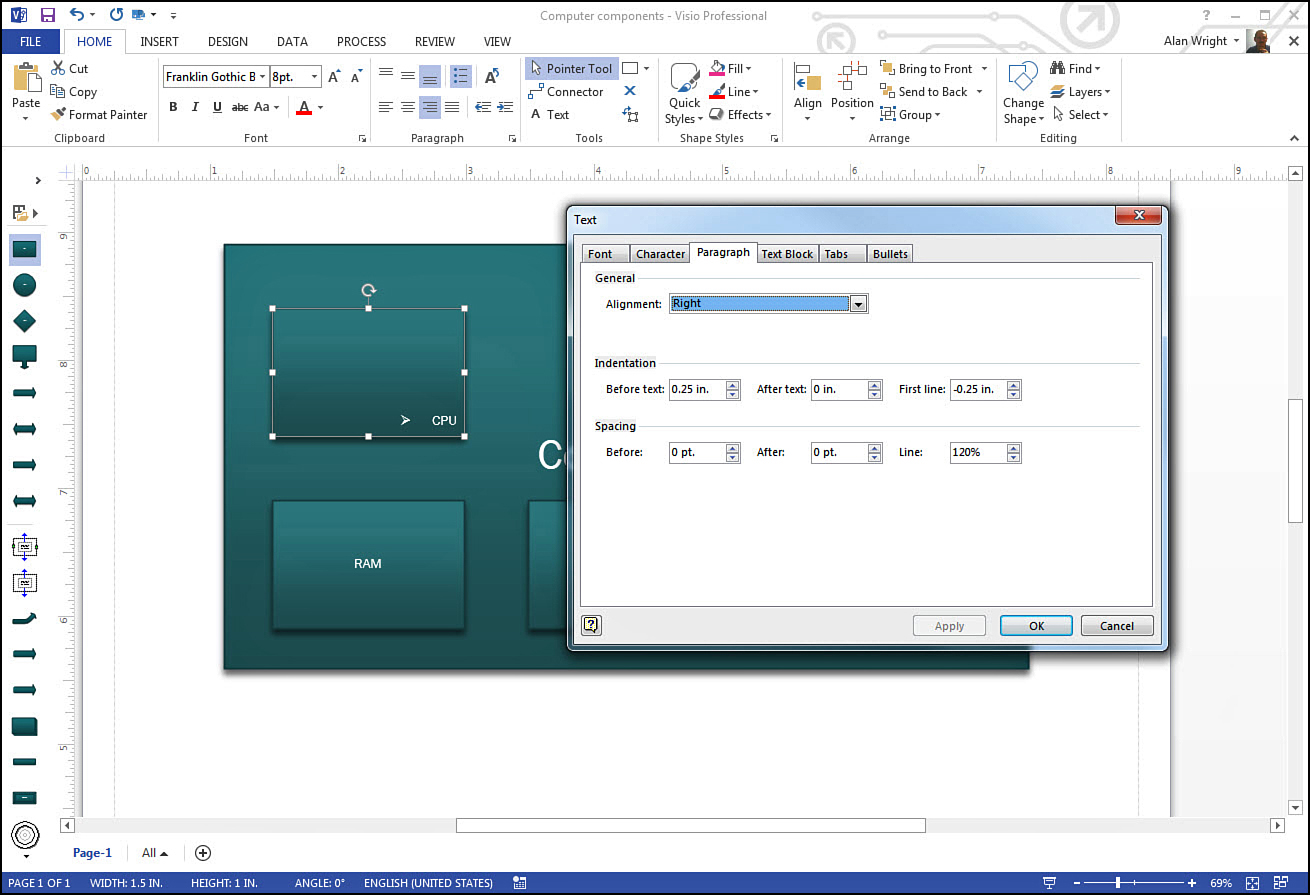Image resolution: width=1310 pixels, height=895 pixels.
Task: Open the Fill color dropdown
Action: click(731, 68)
